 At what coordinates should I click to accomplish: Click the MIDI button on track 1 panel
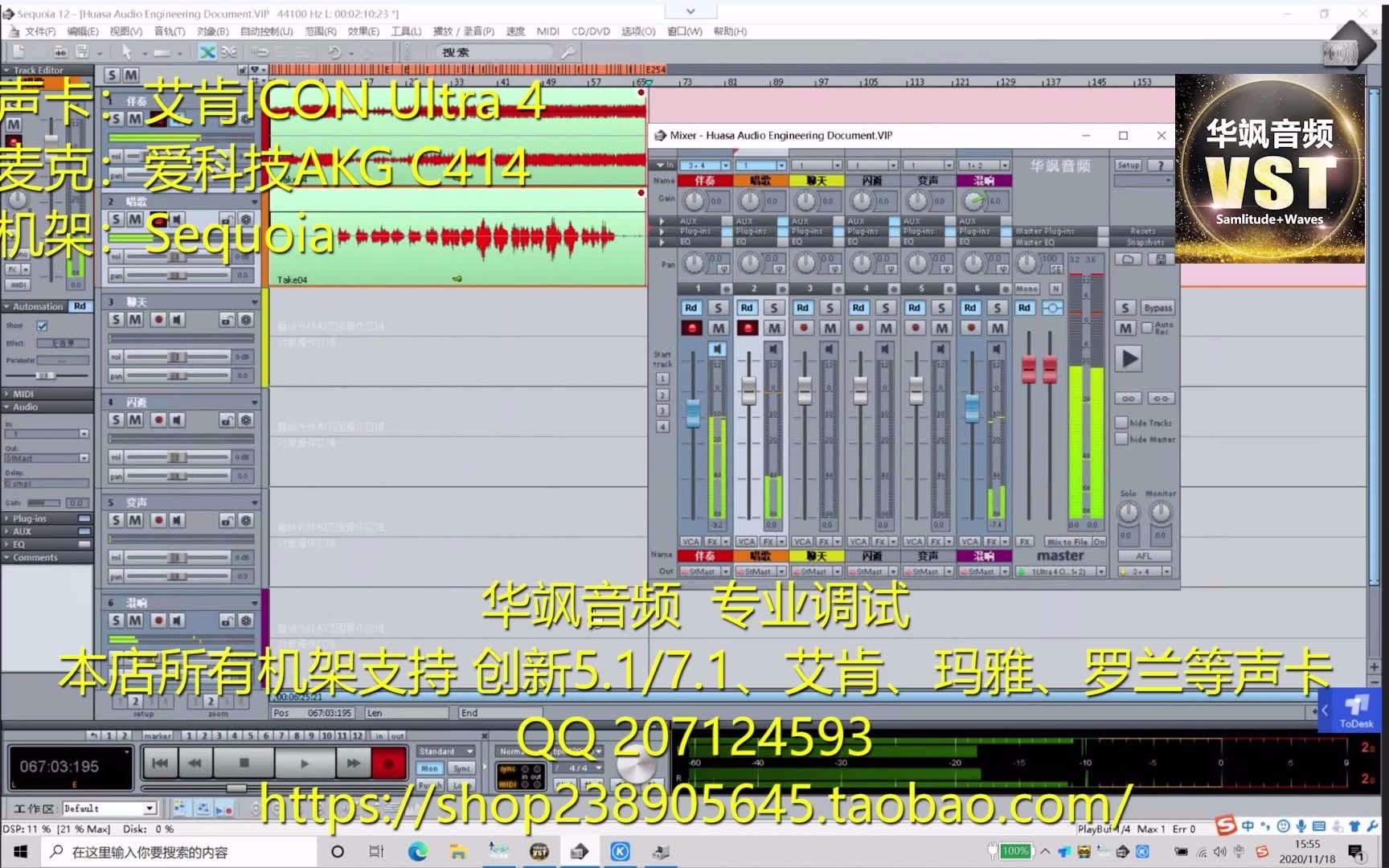17,285
